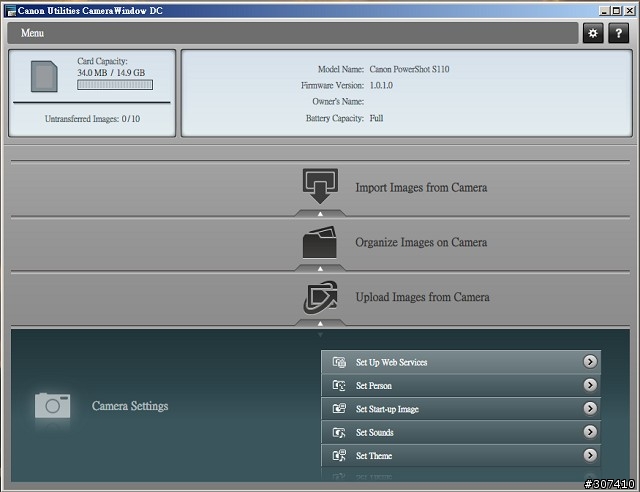The image size is (640, 492).
Task: Maximize the CameraWindow DC window
Action: click(x=617, y=11)
